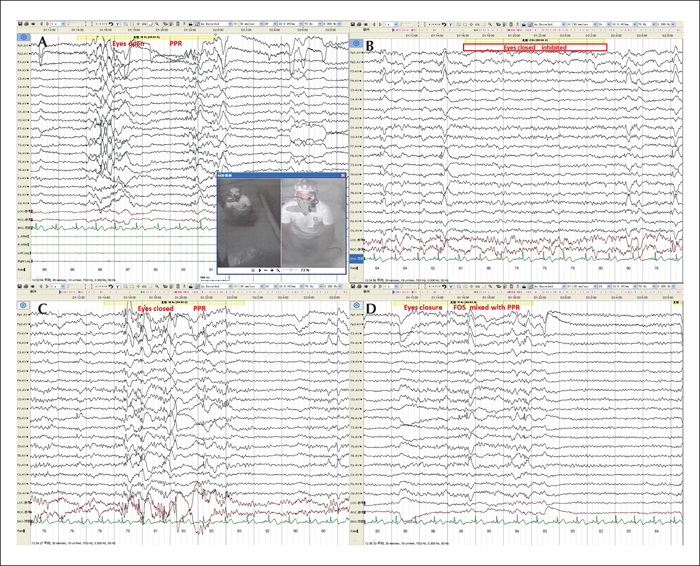Image resolution: width=700 pixels, height=566 pixels.
Task: Click the blue circular montage icon in panel C
Action: click(x=24, y=305)
